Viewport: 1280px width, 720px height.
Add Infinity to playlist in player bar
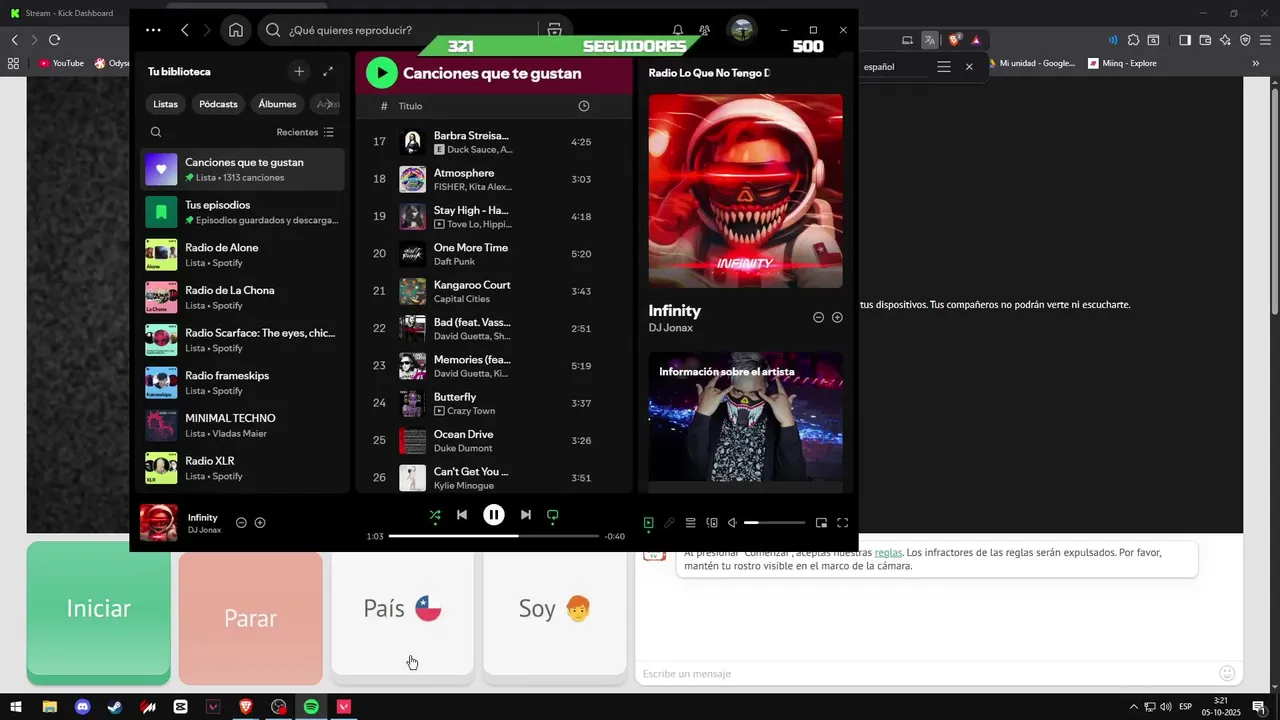260,523
